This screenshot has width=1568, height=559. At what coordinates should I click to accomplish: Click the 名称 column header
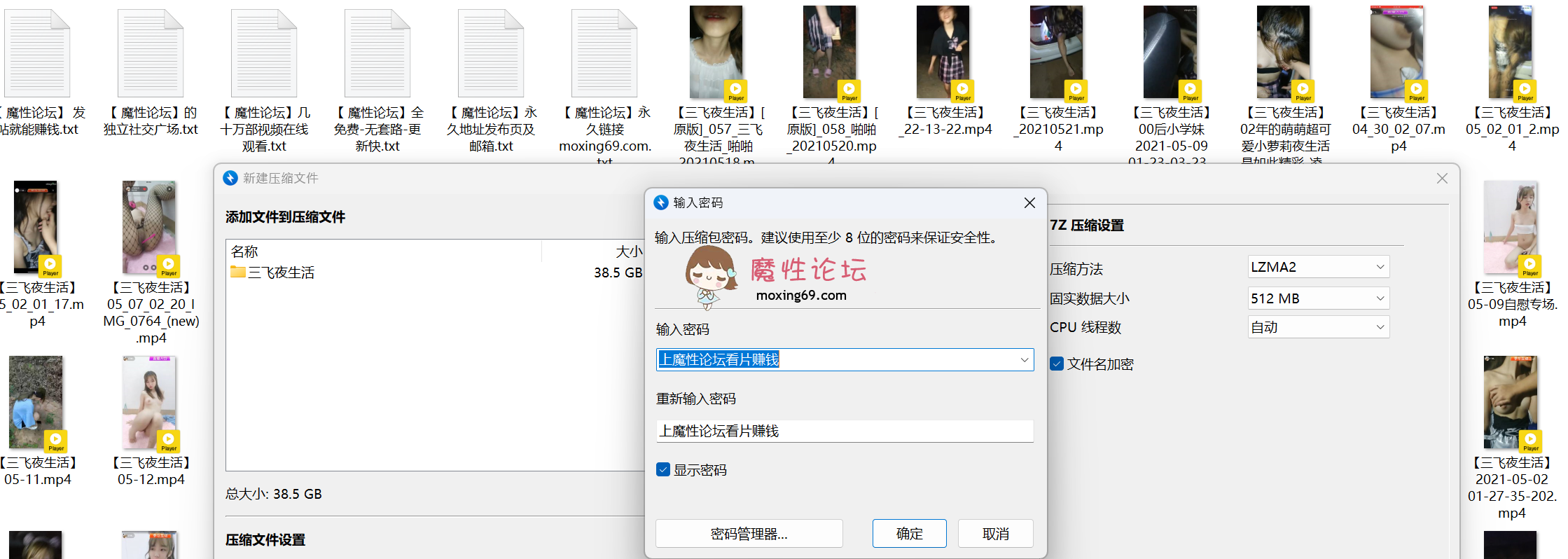[x=244, y=251]
